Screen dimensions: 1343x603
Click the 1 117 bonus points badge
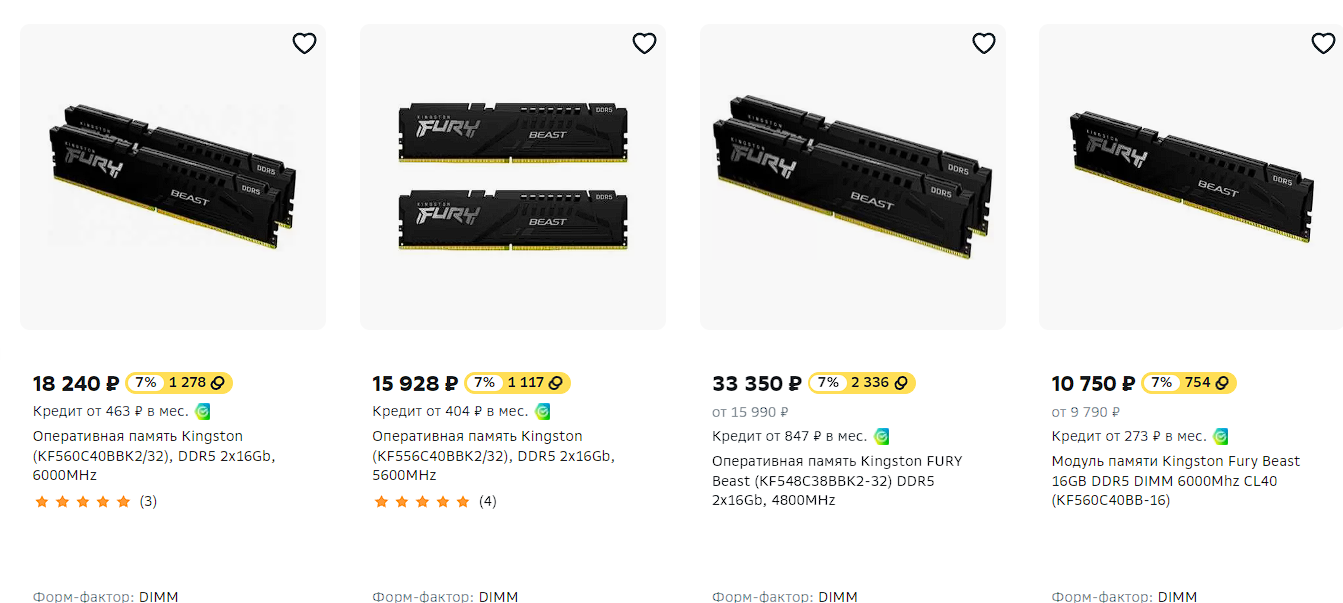[x=518, y=383]
